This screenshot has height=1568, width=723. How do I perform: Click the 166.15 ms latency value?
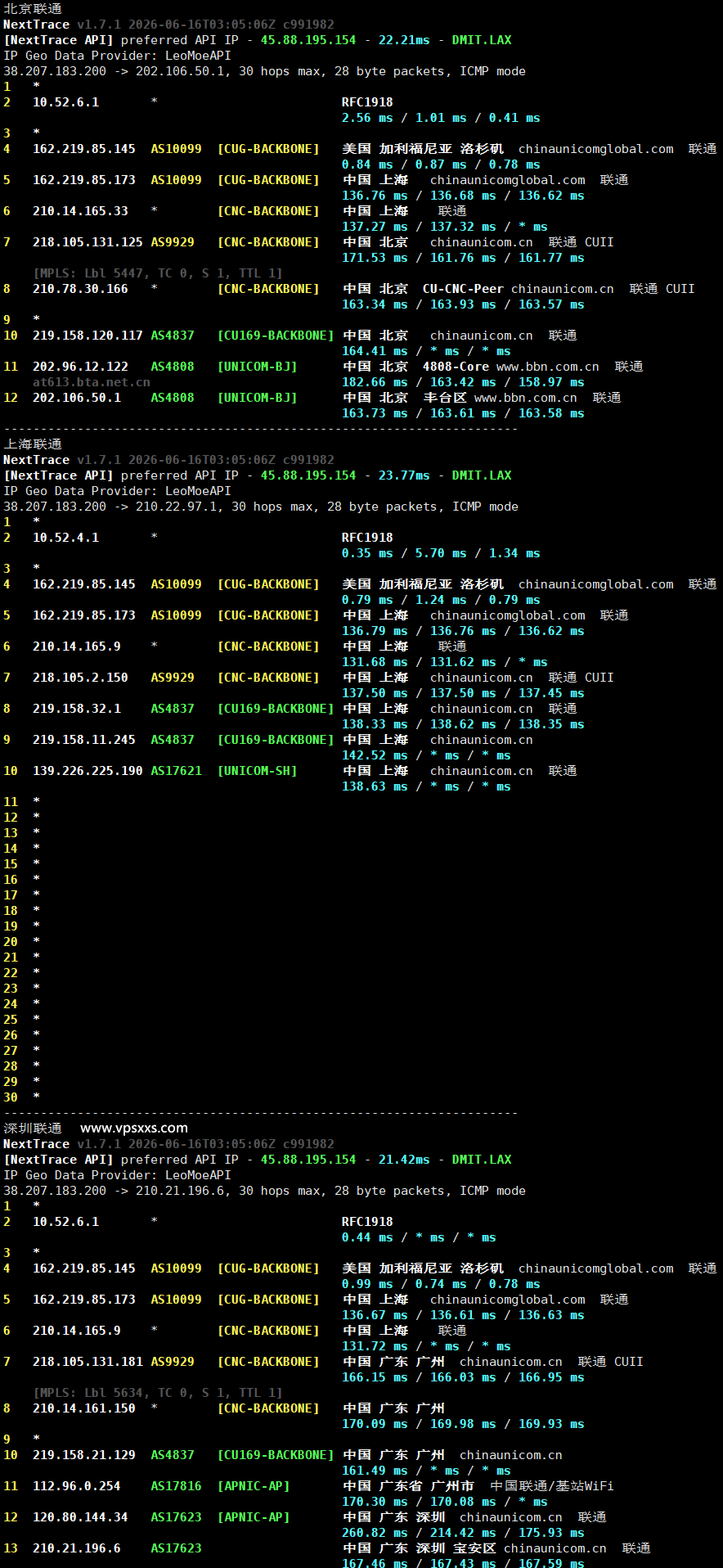(x=375, y=1377)
